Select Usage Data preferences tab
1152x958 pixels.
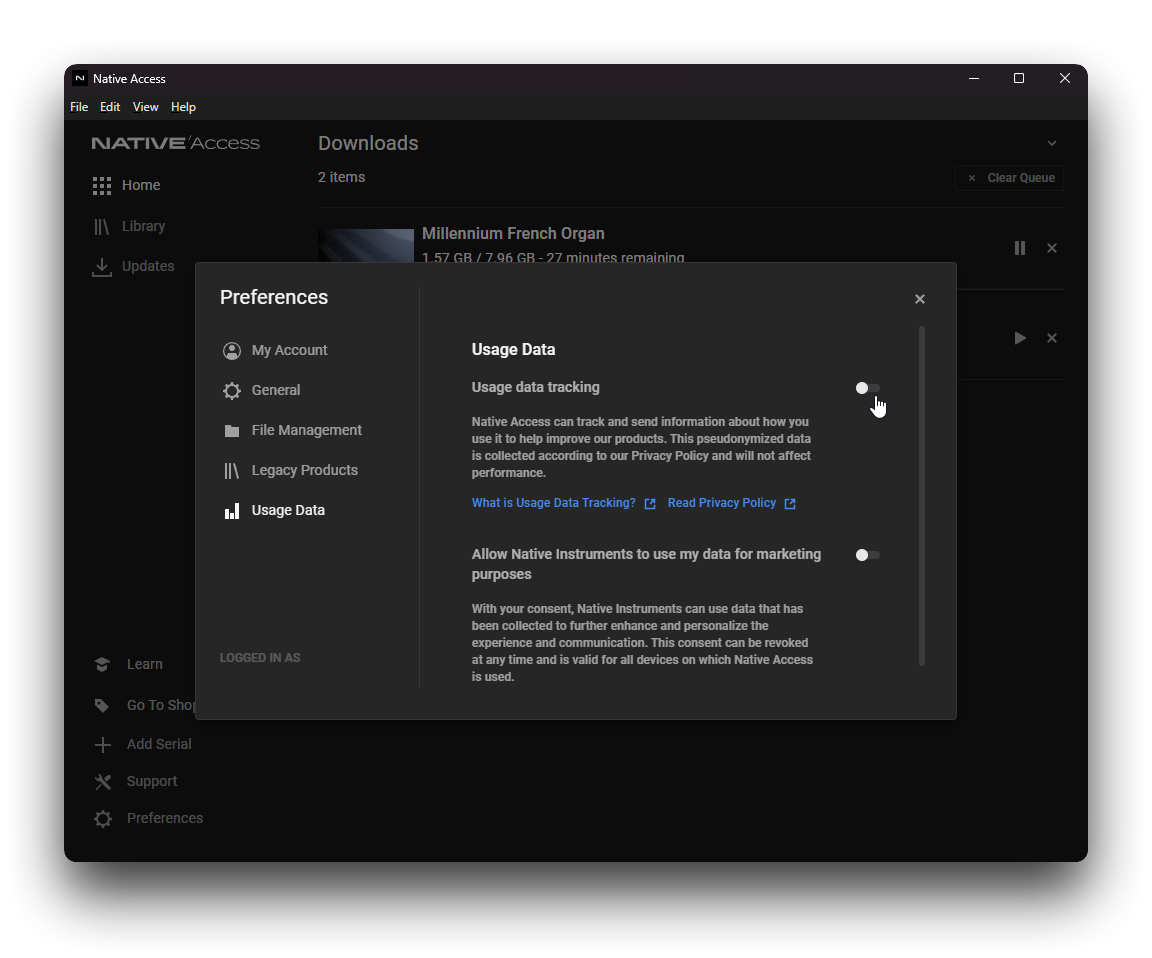point(275,511)
